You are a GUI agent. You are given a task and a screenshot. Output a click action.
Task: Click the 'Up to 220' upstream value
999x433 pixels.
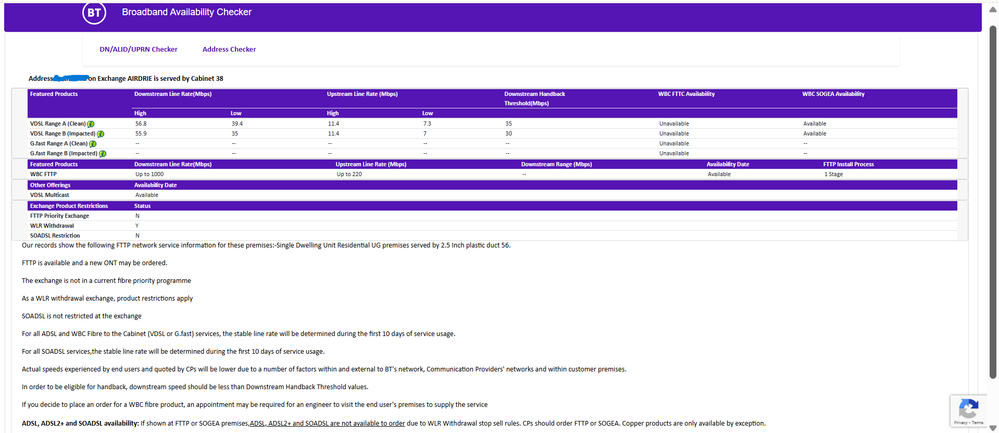[x=349, y=174]
